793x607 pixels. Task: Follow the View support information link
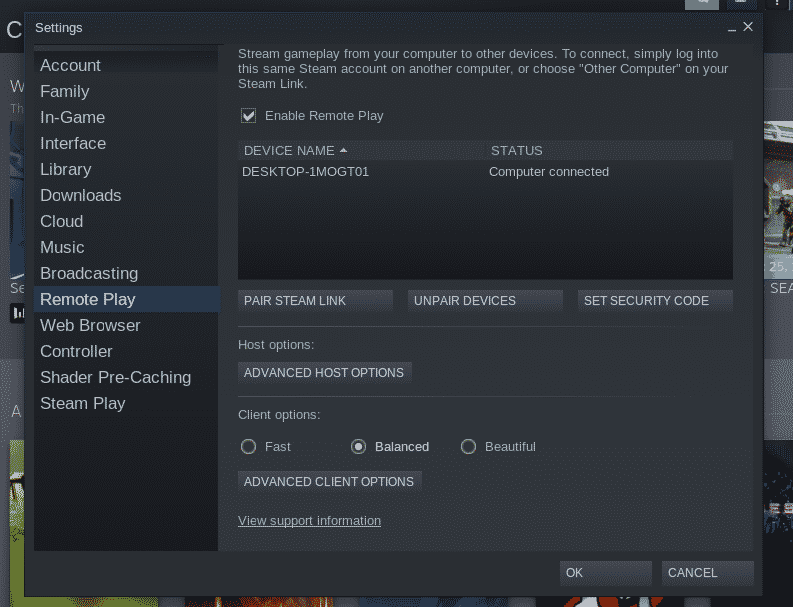310,521
